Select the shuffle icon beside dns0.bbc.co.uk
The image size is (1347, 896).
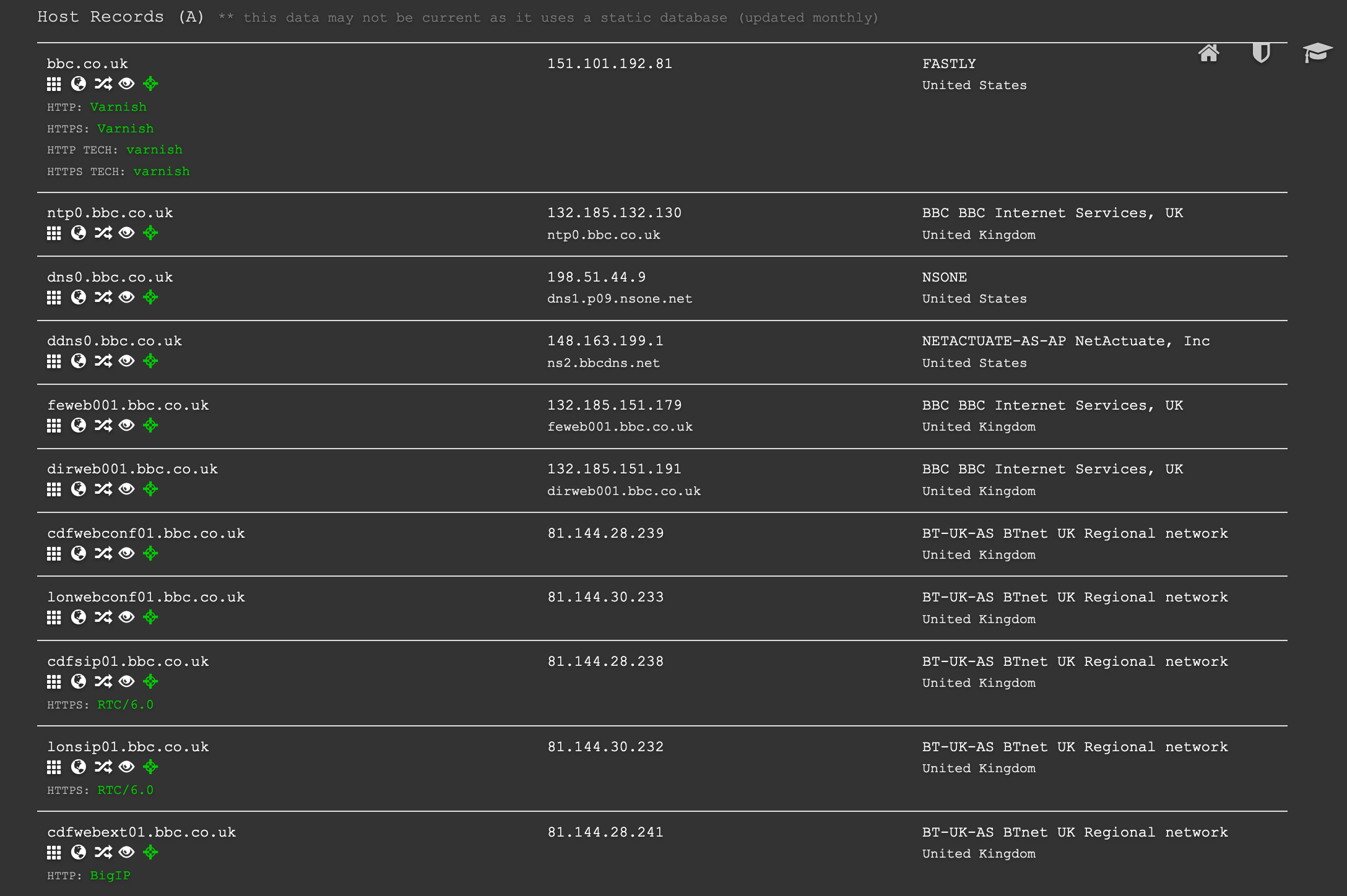point(103,298)
